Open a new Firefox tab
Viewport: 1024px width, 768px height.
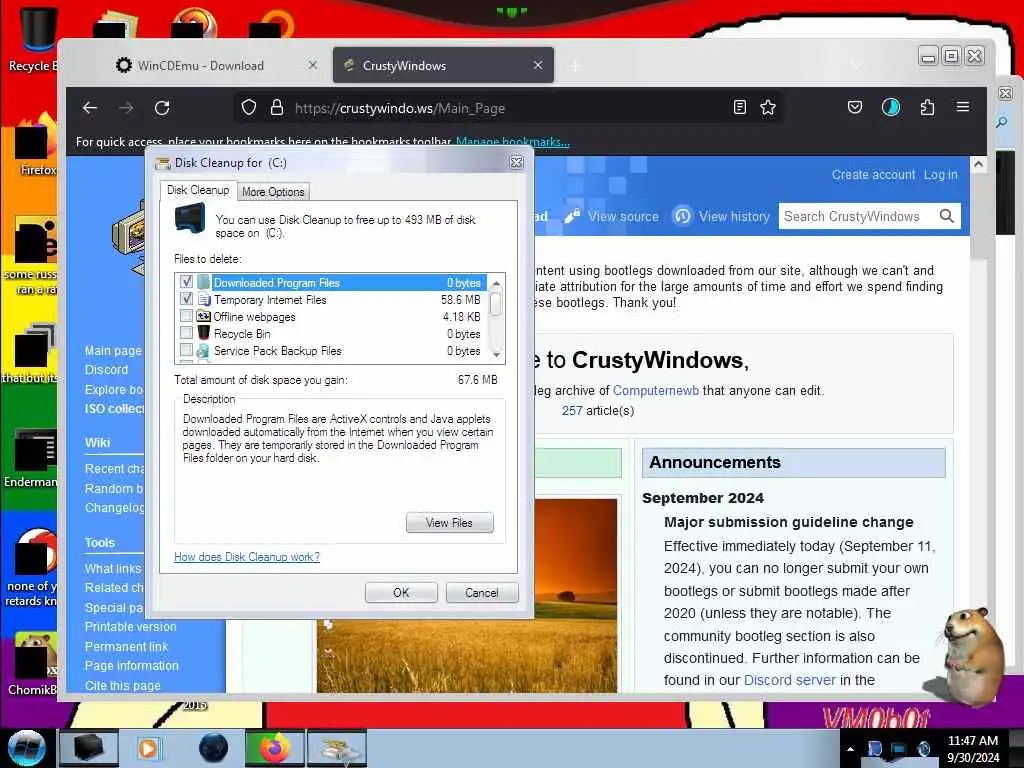tap(575, 66)
